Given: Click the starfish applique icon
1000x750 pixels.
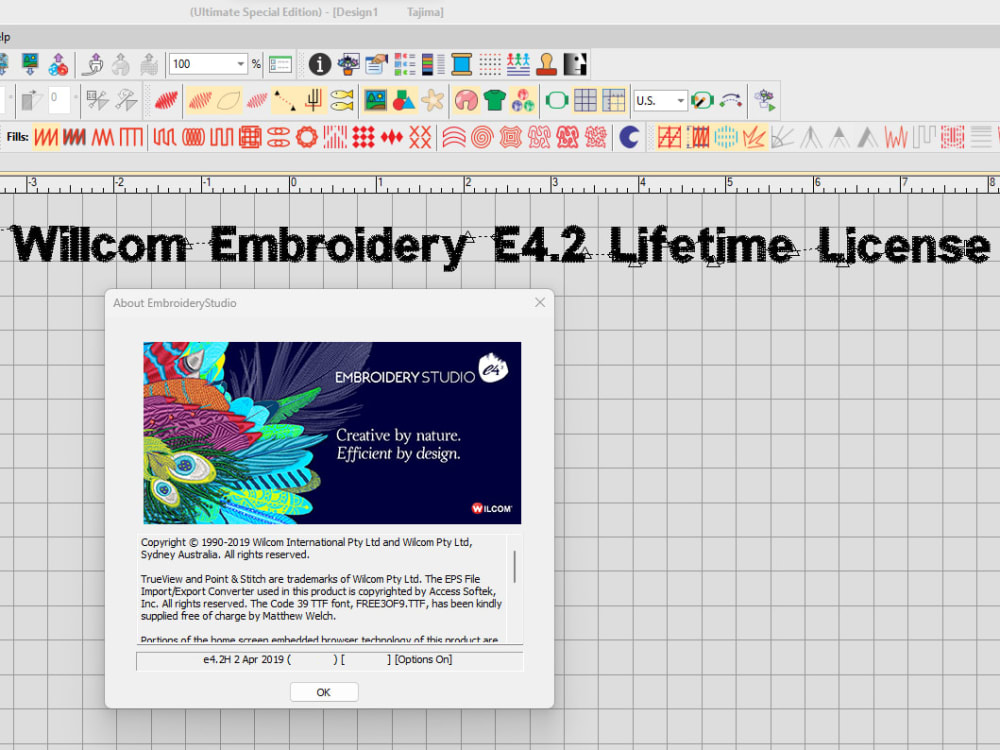Looking at the screenshot, I should pos(432,100).
